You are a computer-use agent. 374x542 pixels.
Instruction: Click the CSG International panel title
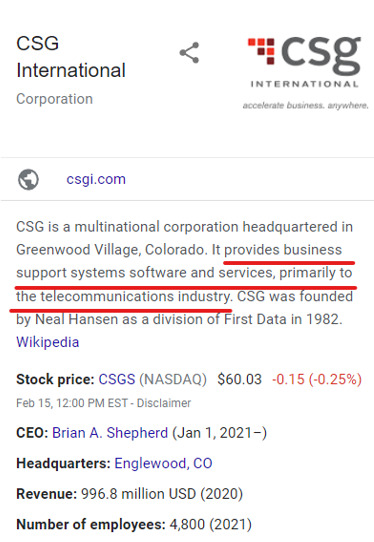pyautogui.click(x=71, y=57)
